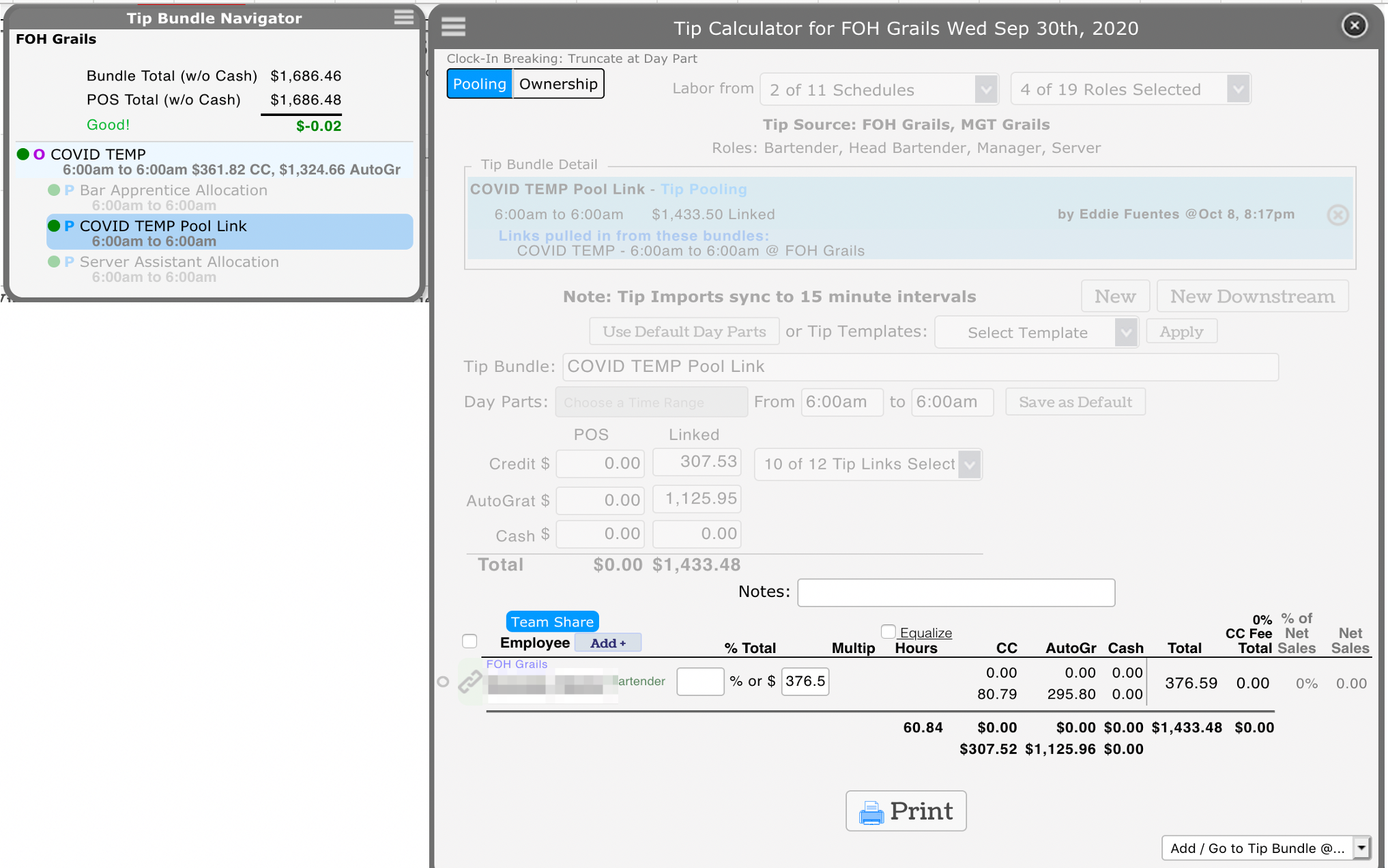Close the Tip Calculator window
The height and width of the screenshot is (868, 1388).
(1354, 26)
